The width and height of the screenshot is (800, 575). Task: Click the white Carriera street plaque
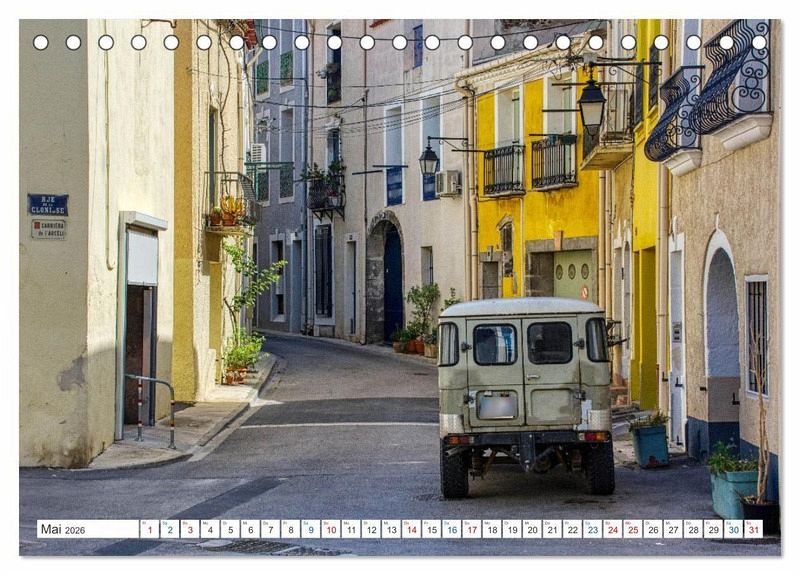click(47, 229)
